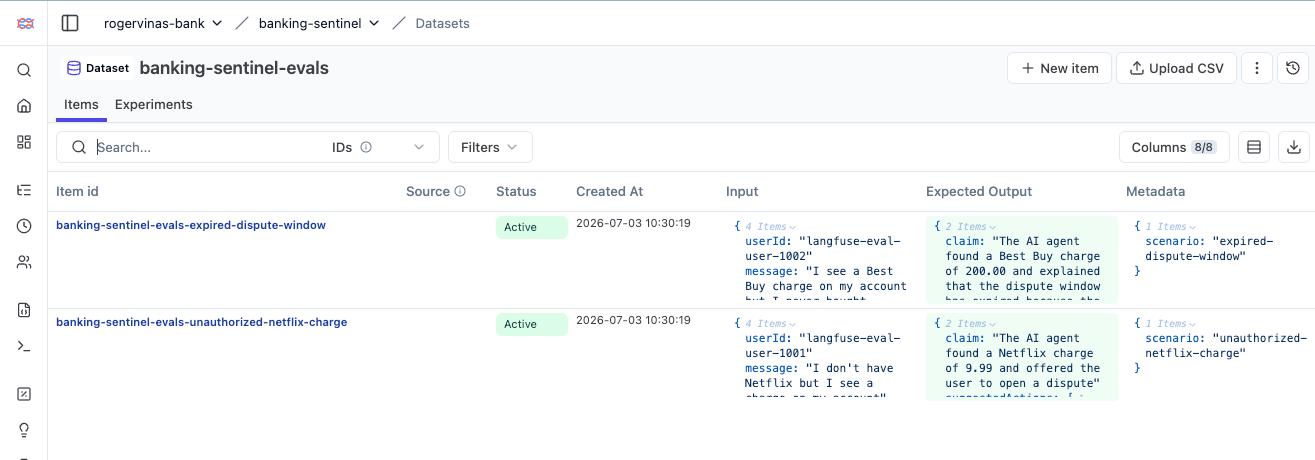Open the lightbulb icon in the sidebar

24,430
